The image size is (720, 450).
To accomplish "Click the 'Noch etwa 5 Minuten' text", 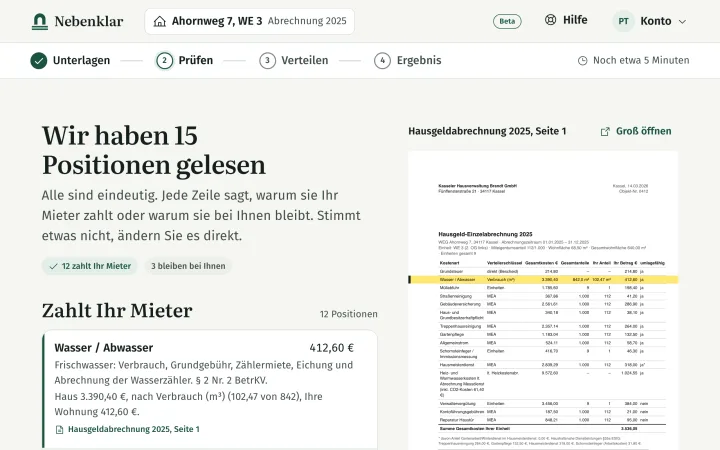I will pyautogui.click(x=641, y=60).
